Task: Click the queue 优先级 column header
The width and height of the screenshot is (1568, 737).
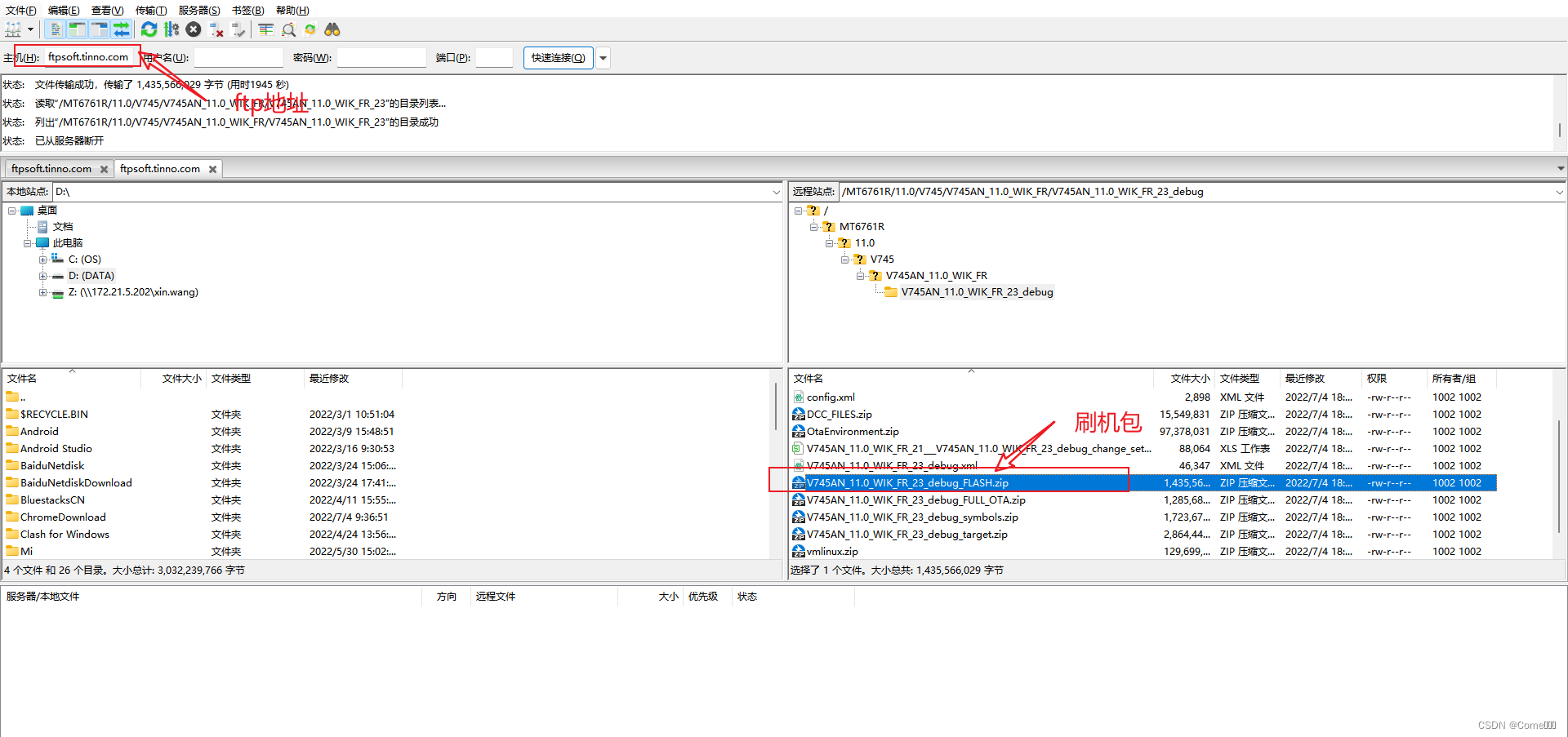Action: [707, 597]
